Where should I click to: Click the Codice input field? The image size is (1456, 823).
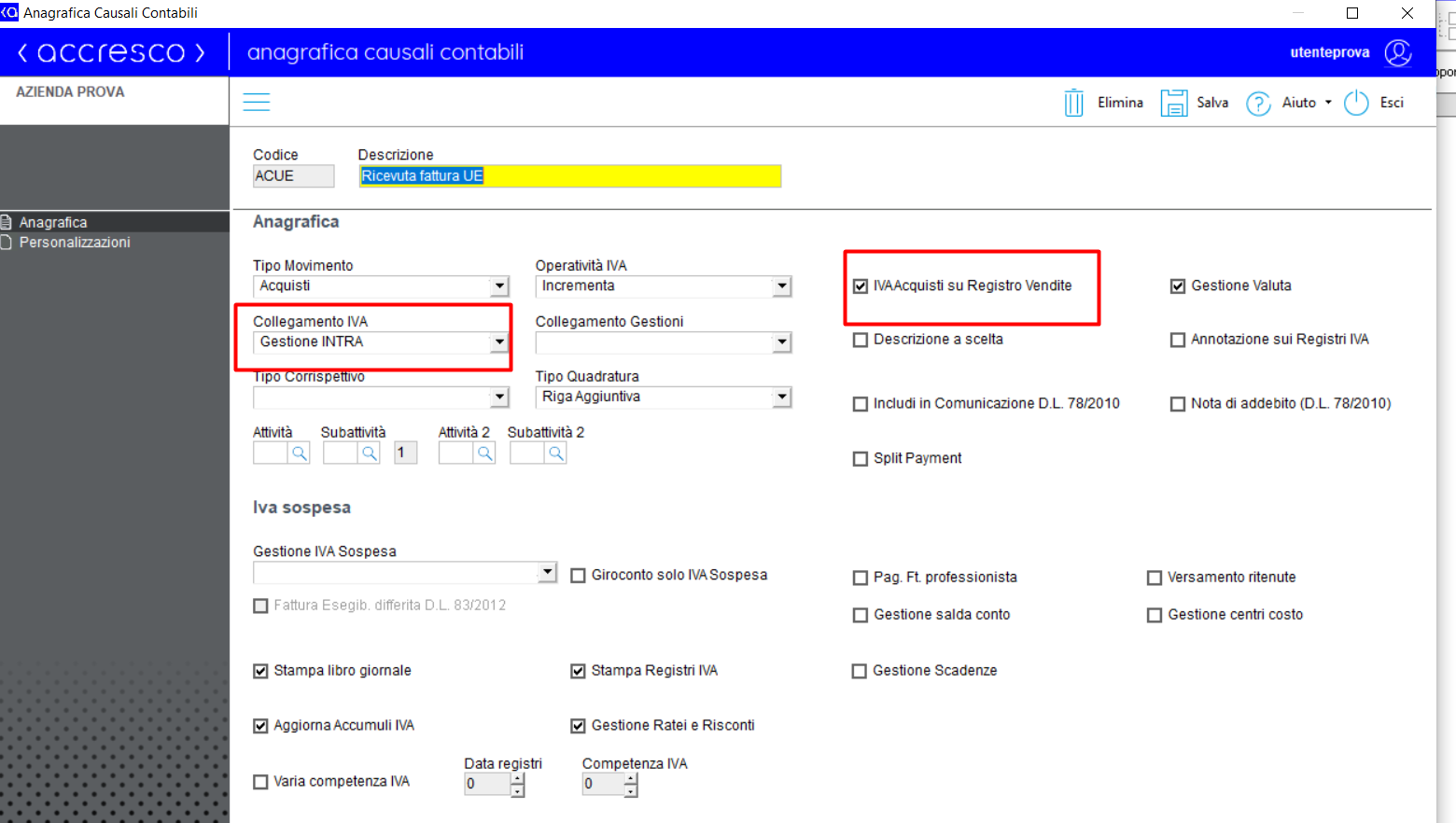pos(294,176)
